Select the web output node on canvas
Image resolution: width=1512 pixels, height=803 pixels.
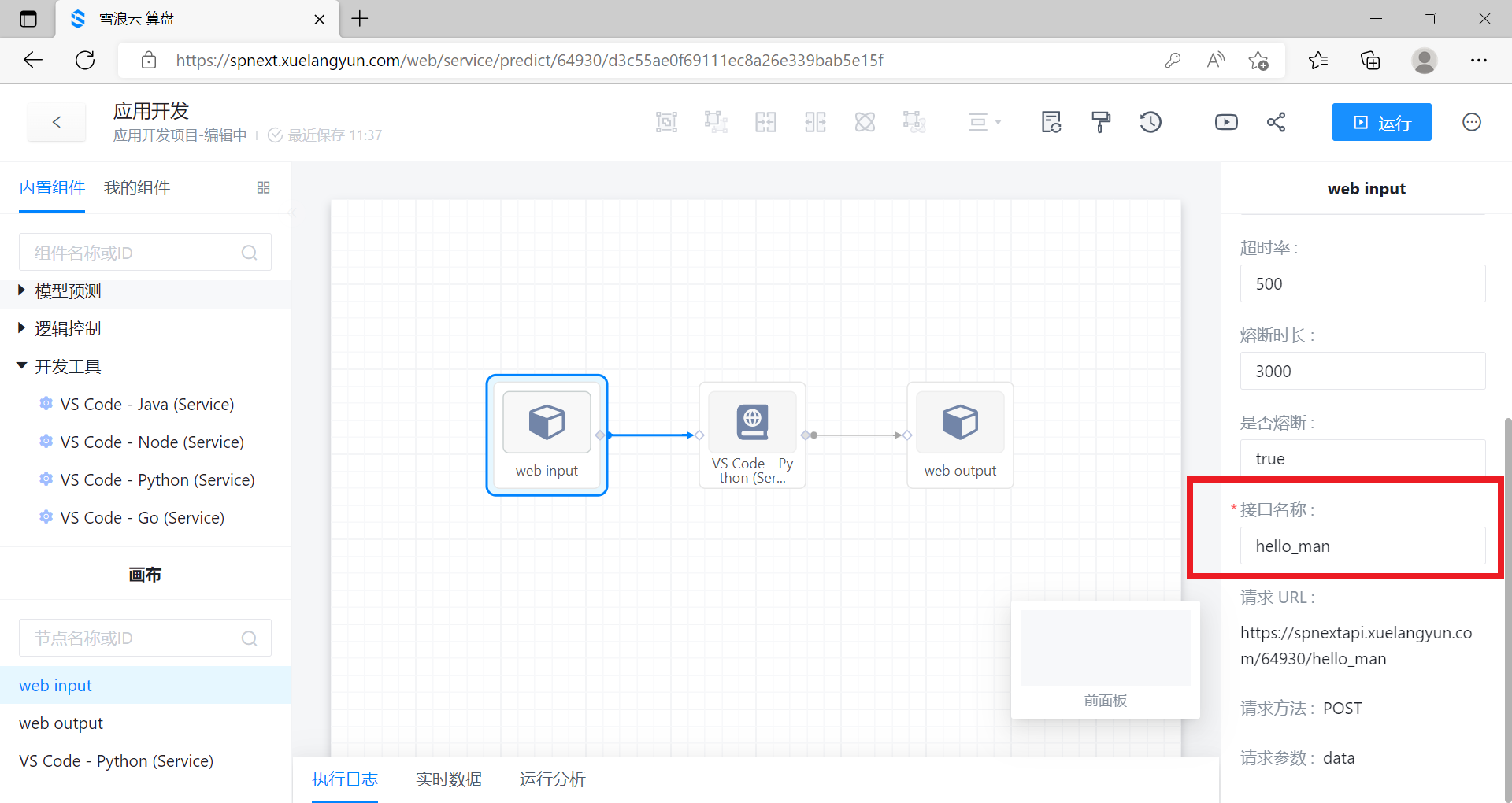click(x=960, y=435)
